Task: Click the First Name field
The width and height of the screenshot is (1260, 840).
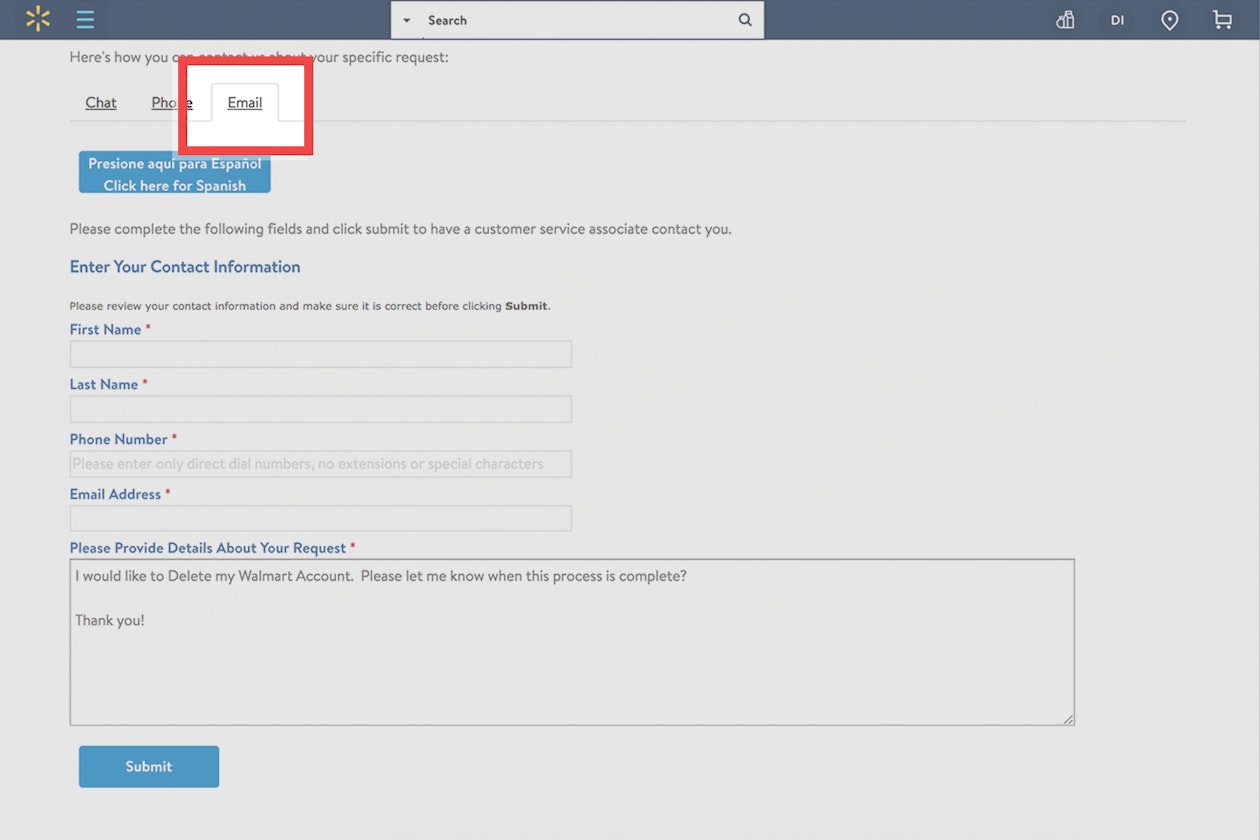Action: 320,354
